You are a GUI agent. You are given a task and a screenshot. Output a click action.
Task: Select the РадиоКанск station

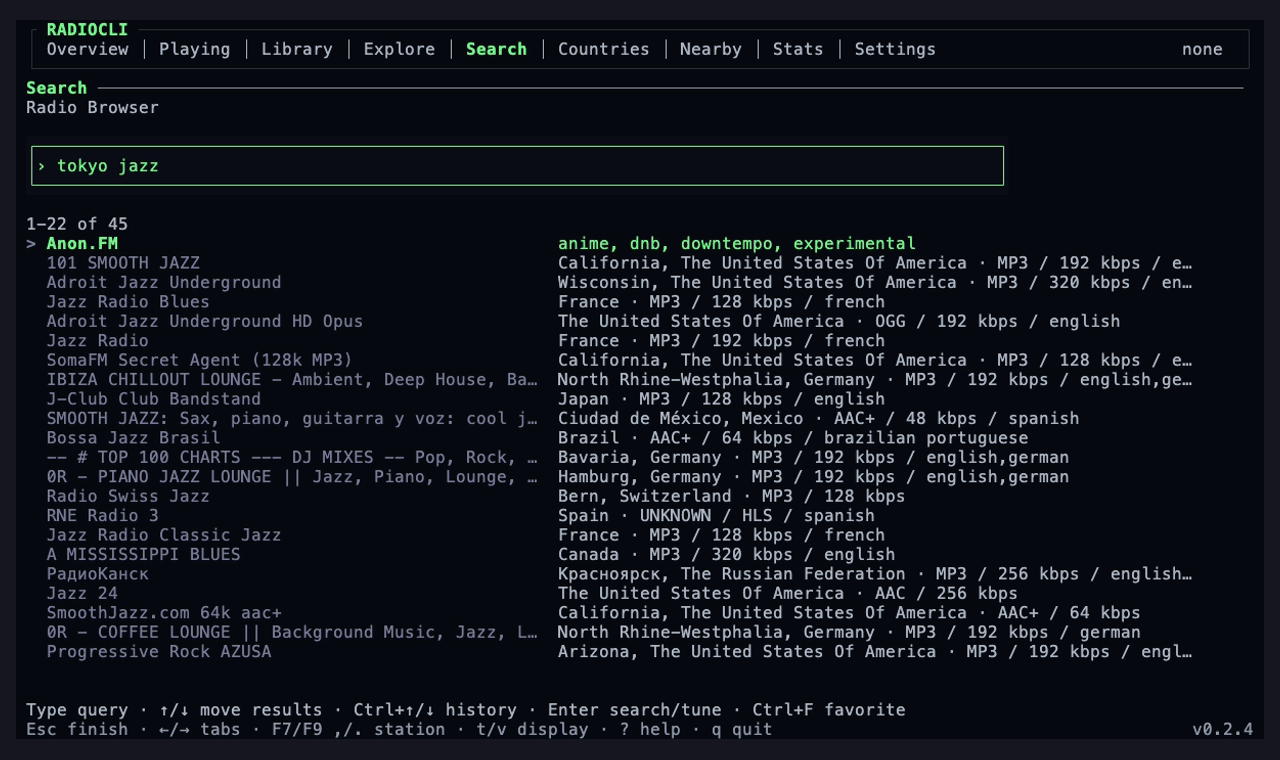point(98,574)
